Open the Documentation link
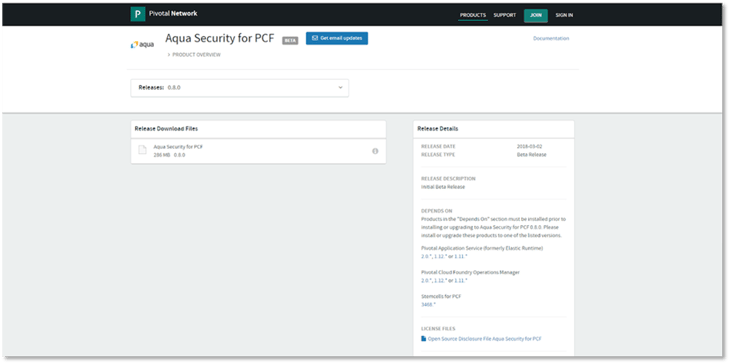The height and width of the screenshot is (364, 730). click(551, 39)
